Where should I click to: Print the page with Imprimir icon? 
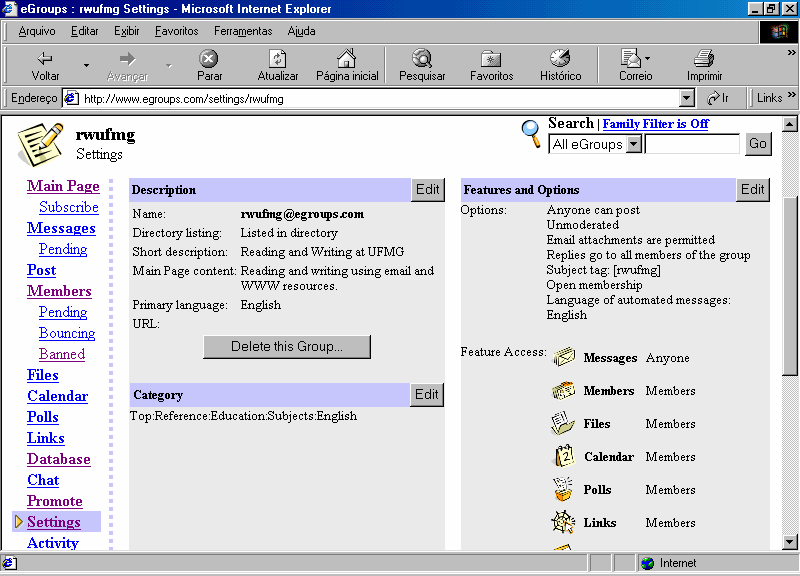704,59
